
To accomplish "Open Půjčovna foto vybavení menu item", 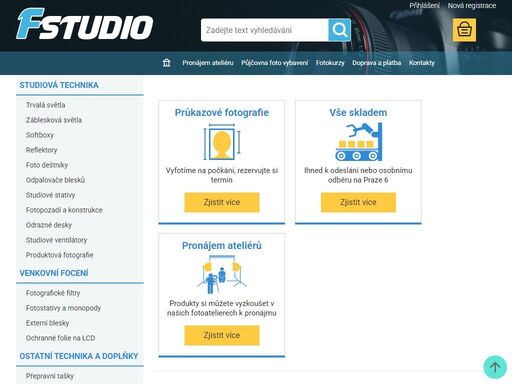I will [275, 63].
